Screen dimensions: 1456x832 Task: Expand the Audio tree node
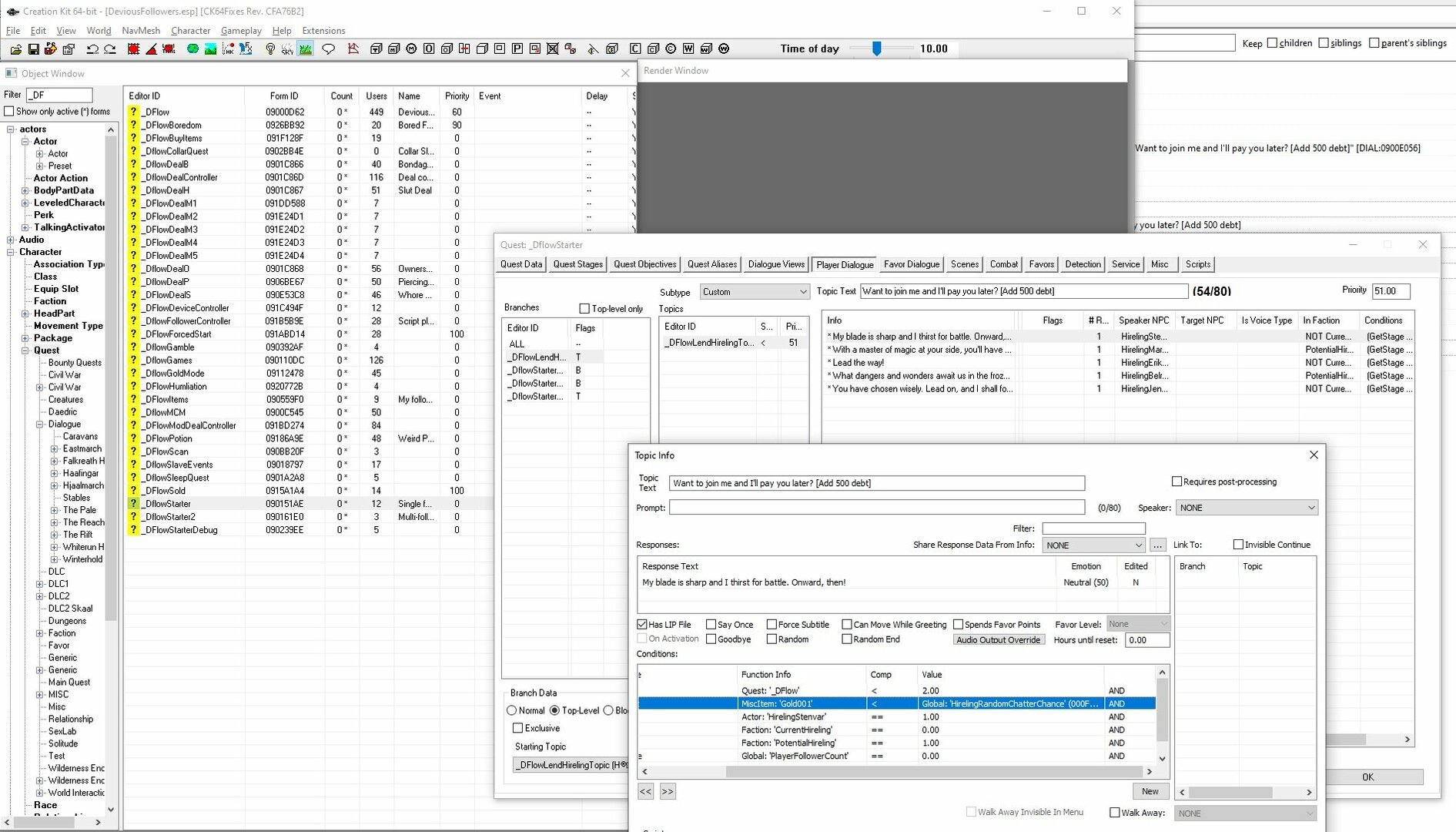[x=11, y=240]
